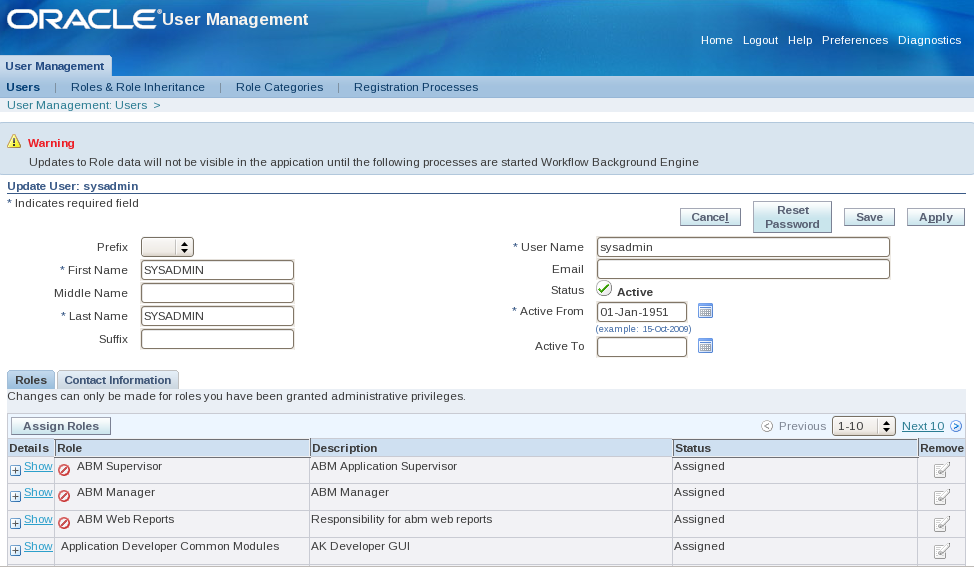Viewport: 974px width, 567px height.
Task: Click the Middle Name input field
Action: (x=217, y=293)
